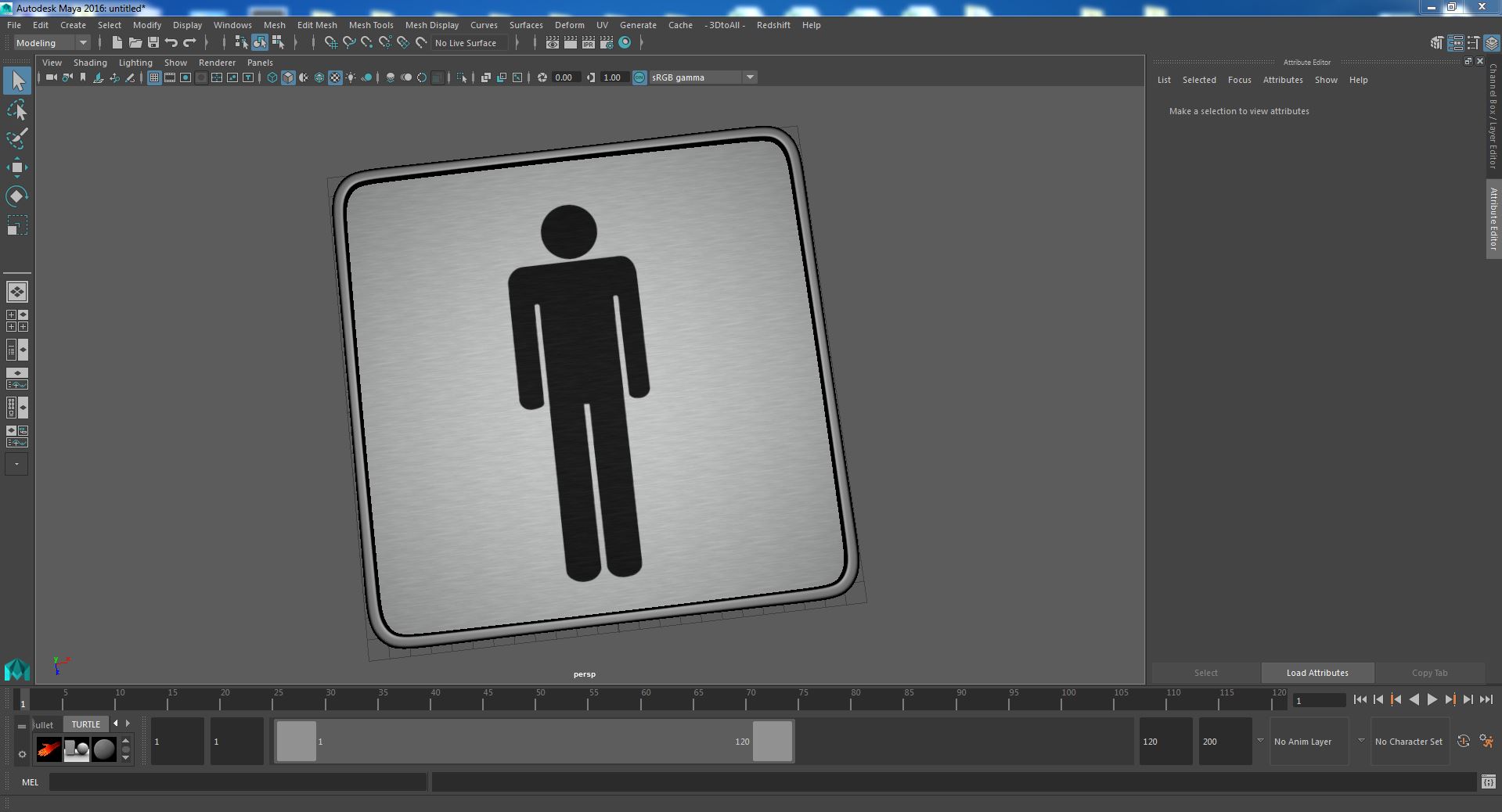Toggle sRGB gamma color management button

(639, 77)
